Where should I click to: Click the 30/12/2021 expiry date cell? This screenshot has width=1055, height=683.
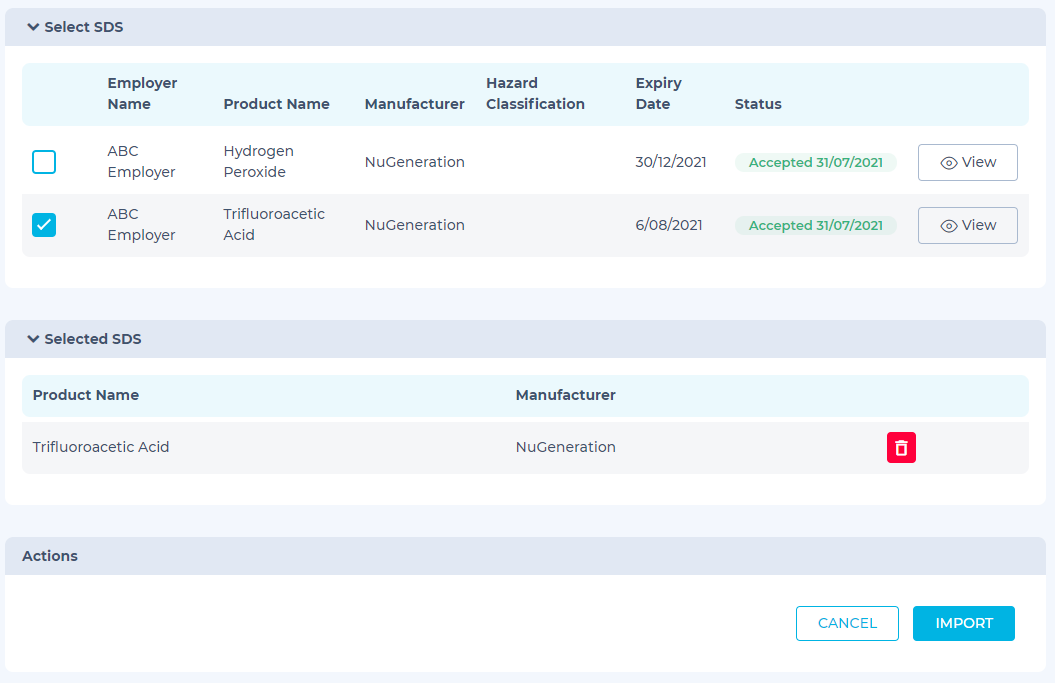tap(670, 162)
